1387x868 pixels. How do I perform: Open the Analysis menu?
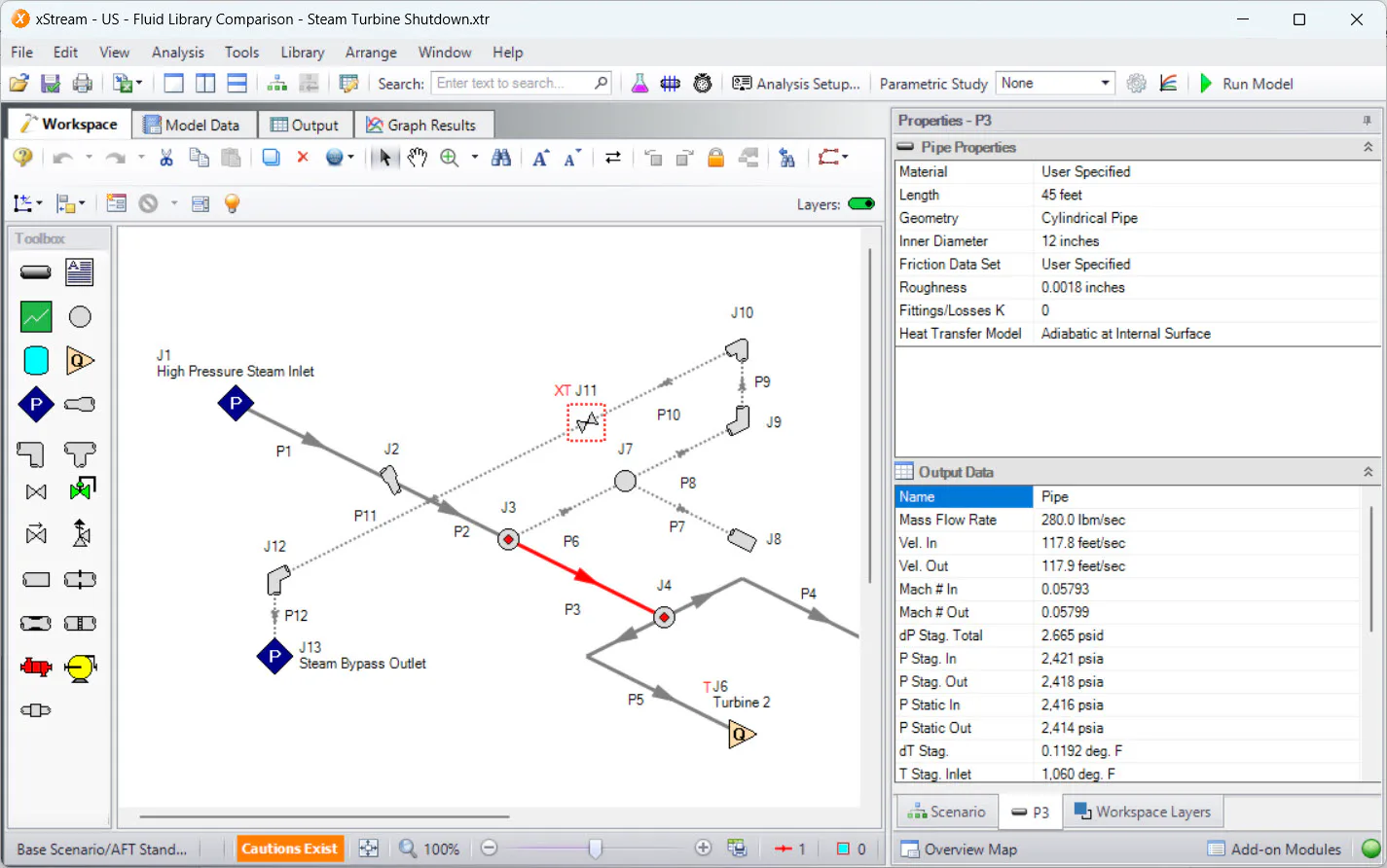coord(178,53)
